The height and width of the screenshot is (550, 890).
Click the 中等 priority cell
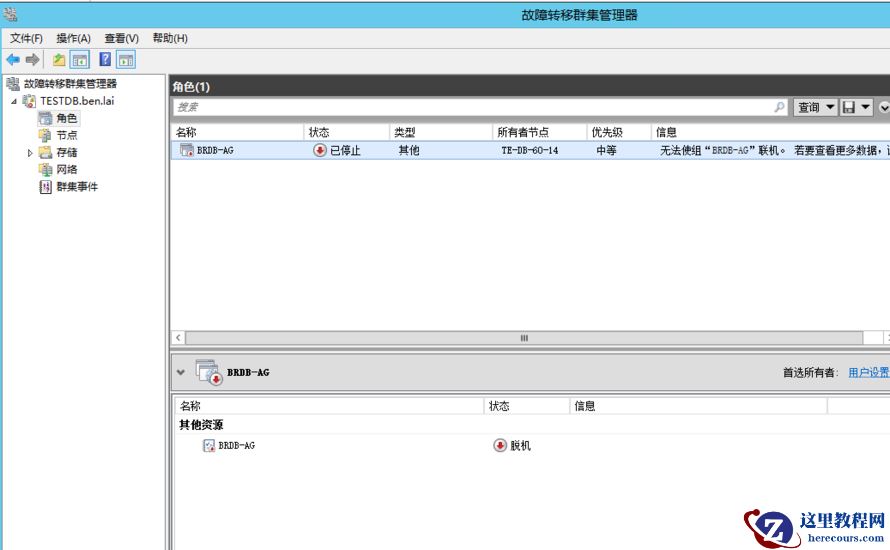(x=606, y=150)
